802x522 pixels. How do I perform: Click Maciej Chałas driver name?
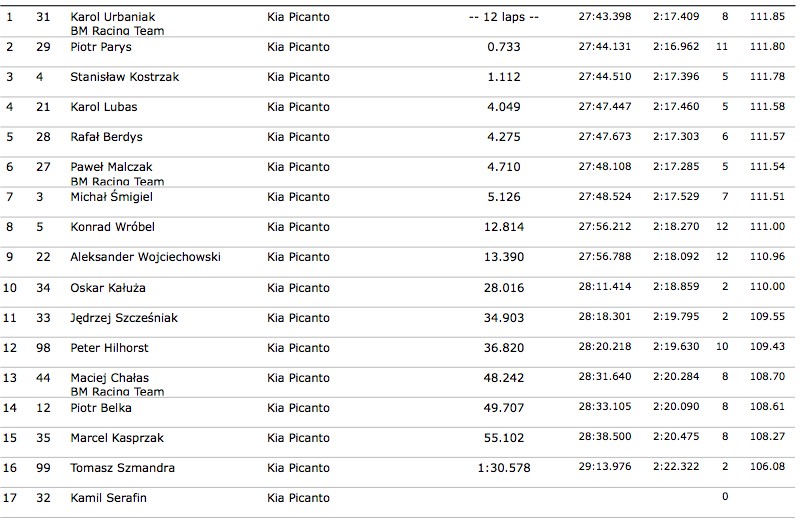(x=109, y=378)
